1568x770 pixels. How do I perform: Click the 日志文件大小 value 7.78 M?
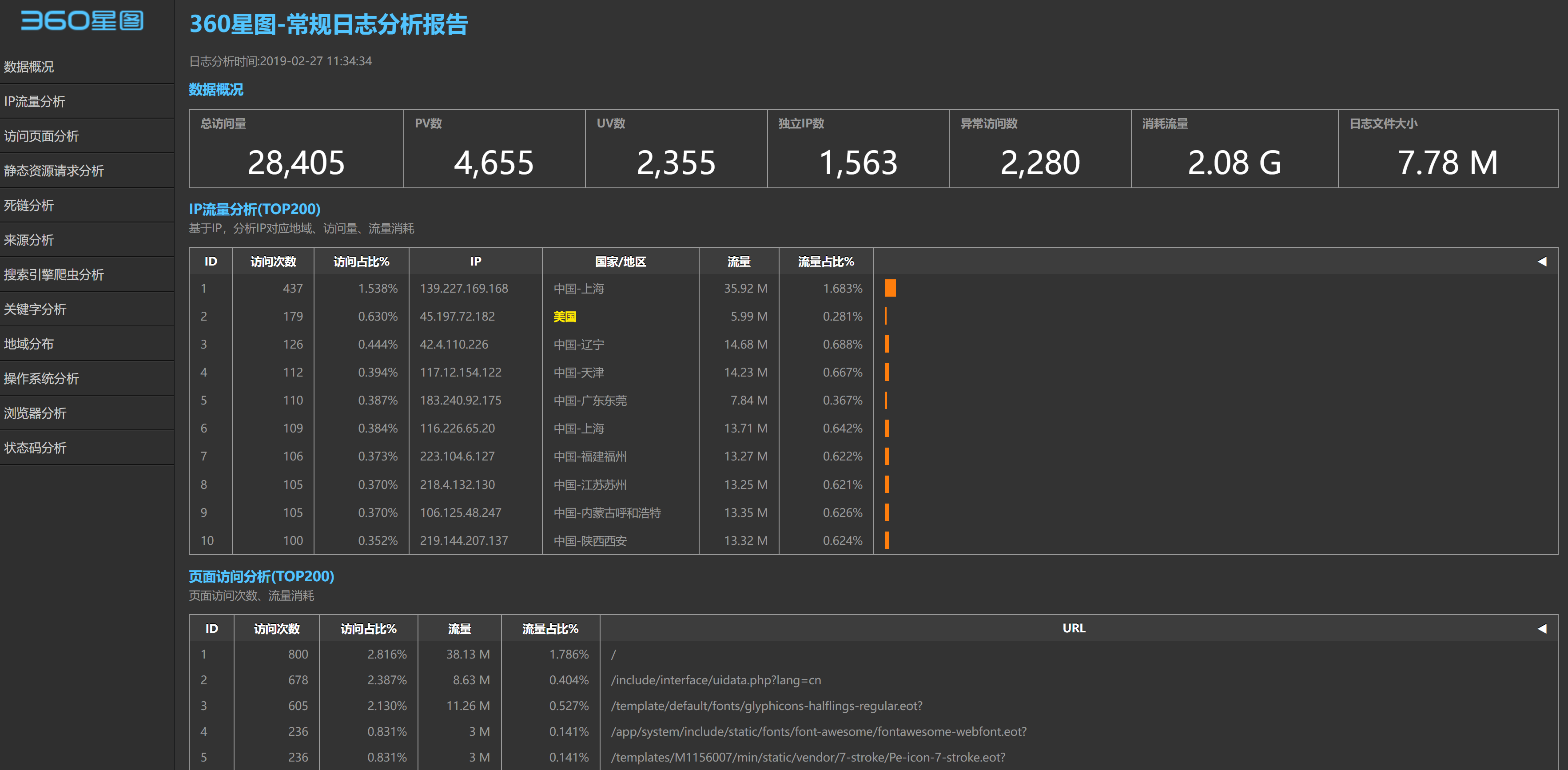pyautogui.click(x=1448, y=163)
